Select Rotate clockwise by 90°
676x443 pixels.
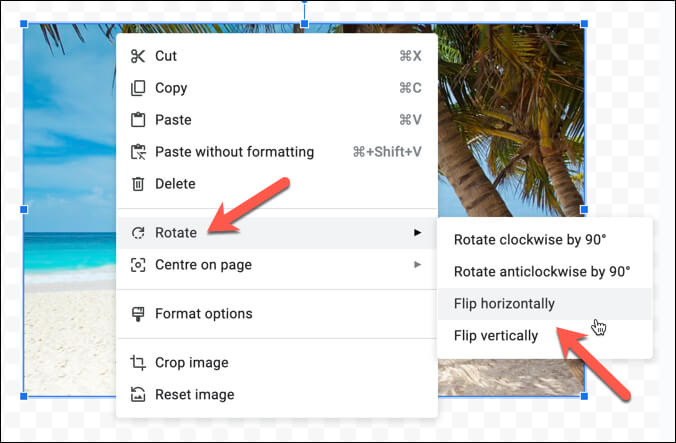[530, 240]
